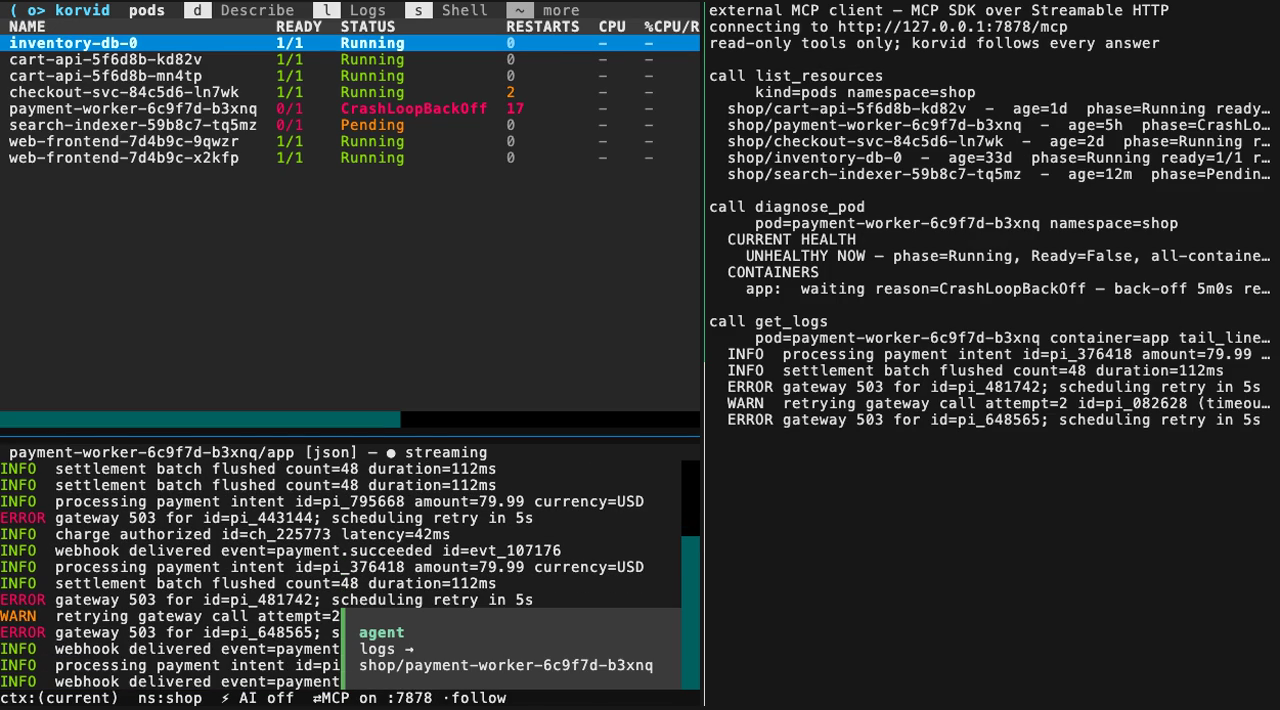Select the inventory-db-0 pod row
Viewport: 1280px width, 710px height.
[x=350, y=43]
